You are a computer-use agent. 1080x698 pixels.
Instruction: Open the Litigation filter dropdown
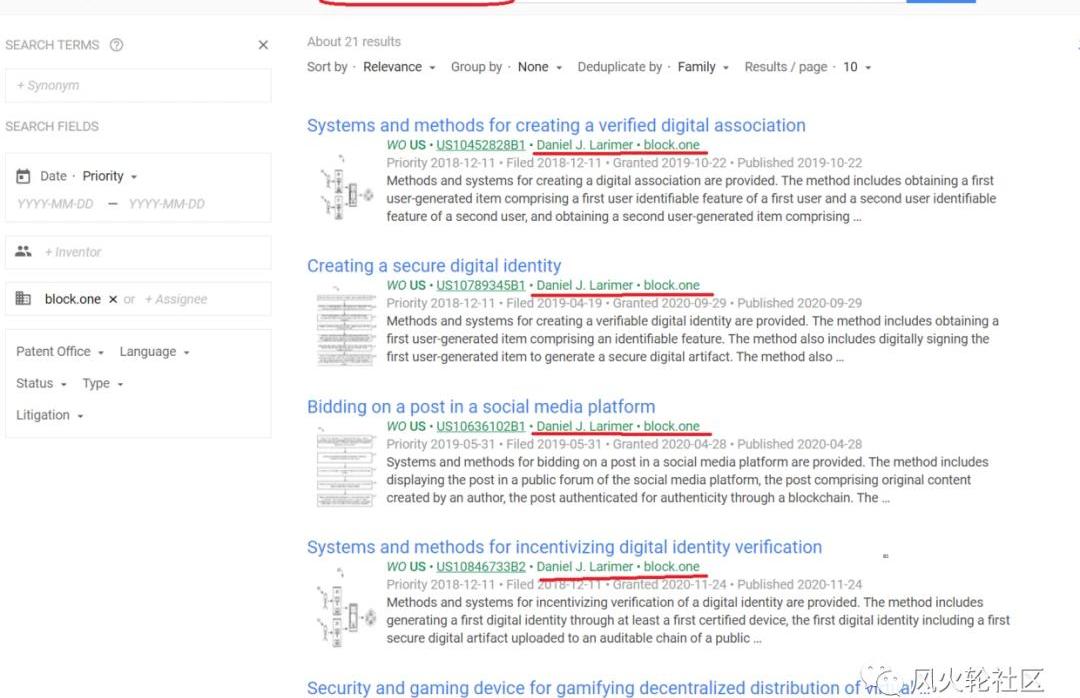coord(49,415)
